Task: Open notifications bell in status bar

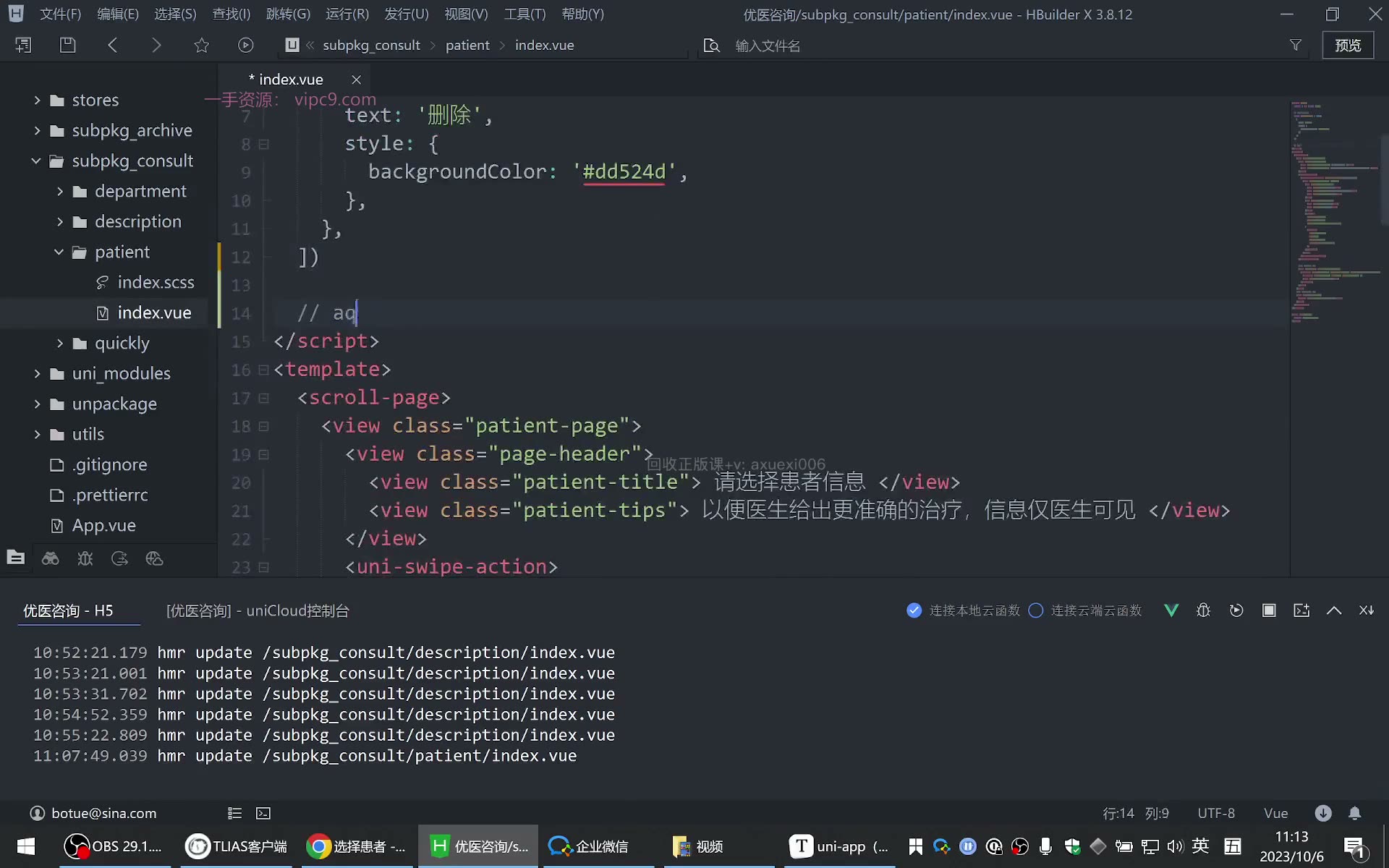Action: [1355, 813]
